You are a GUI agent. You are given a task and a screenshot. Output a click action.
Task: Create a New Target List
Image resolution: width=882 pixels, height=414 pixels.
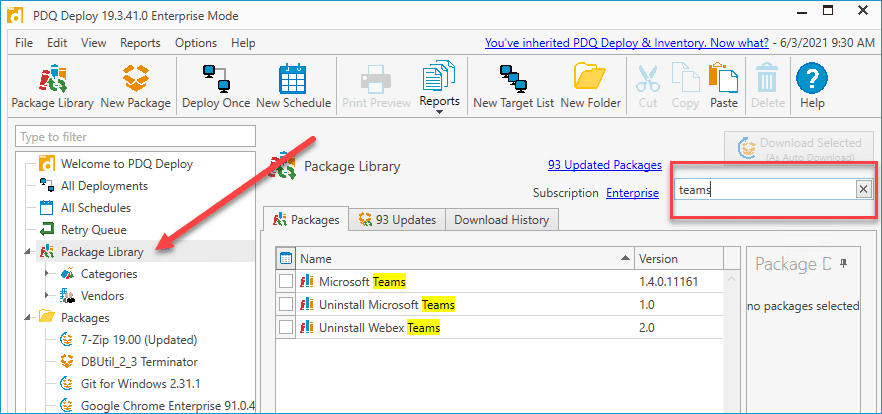(514, 86)
